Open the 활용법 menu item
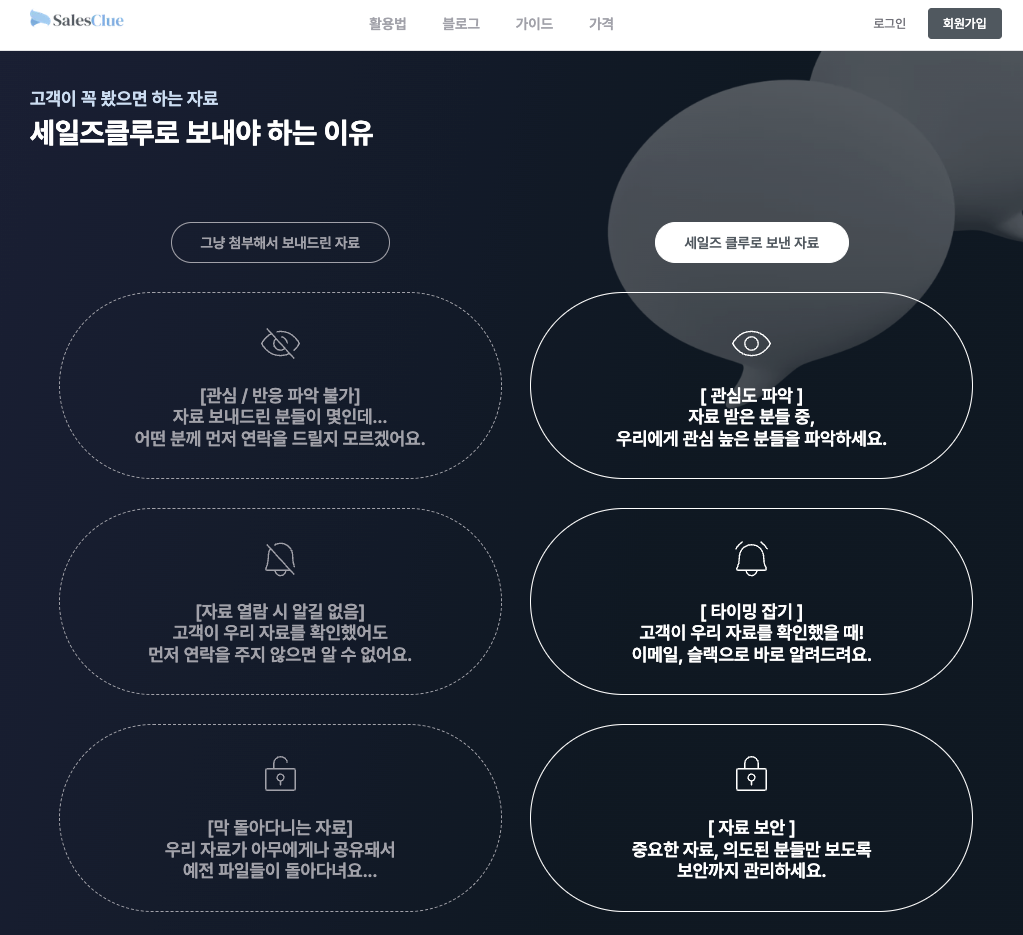Viewport: 1023px width, 935px height. click(x=388, y=24)
